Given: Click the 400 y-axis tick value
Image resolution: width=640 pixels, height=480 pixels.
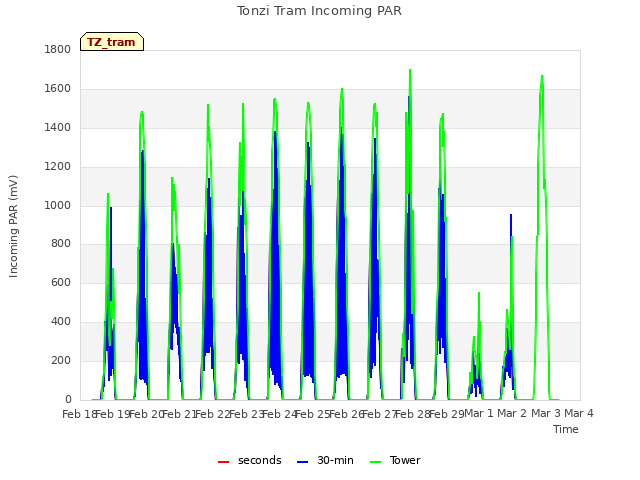Looking at the screenshot, I should (61, 322).
